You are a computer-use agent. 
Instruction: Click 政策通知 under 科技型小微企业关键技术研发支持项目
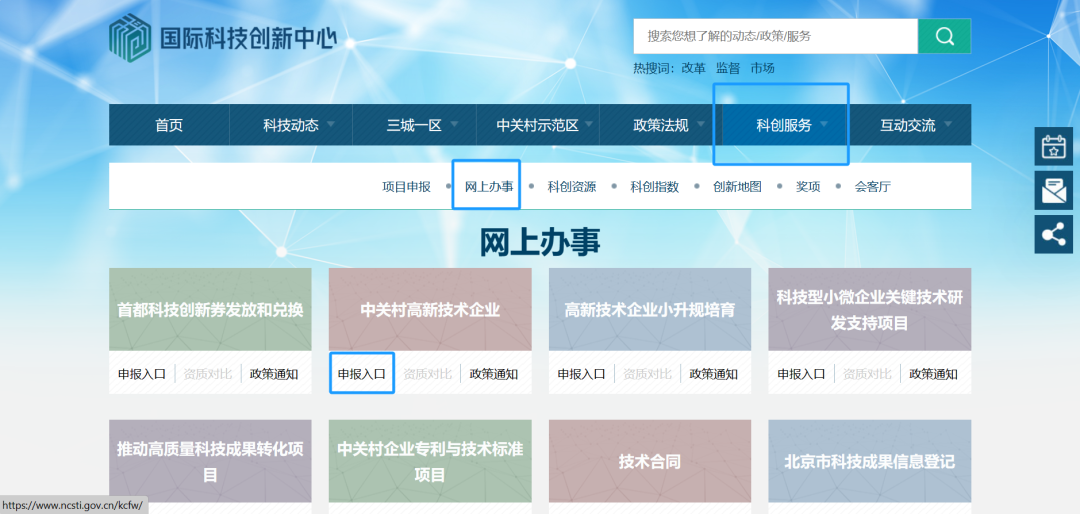coord(933,374)
